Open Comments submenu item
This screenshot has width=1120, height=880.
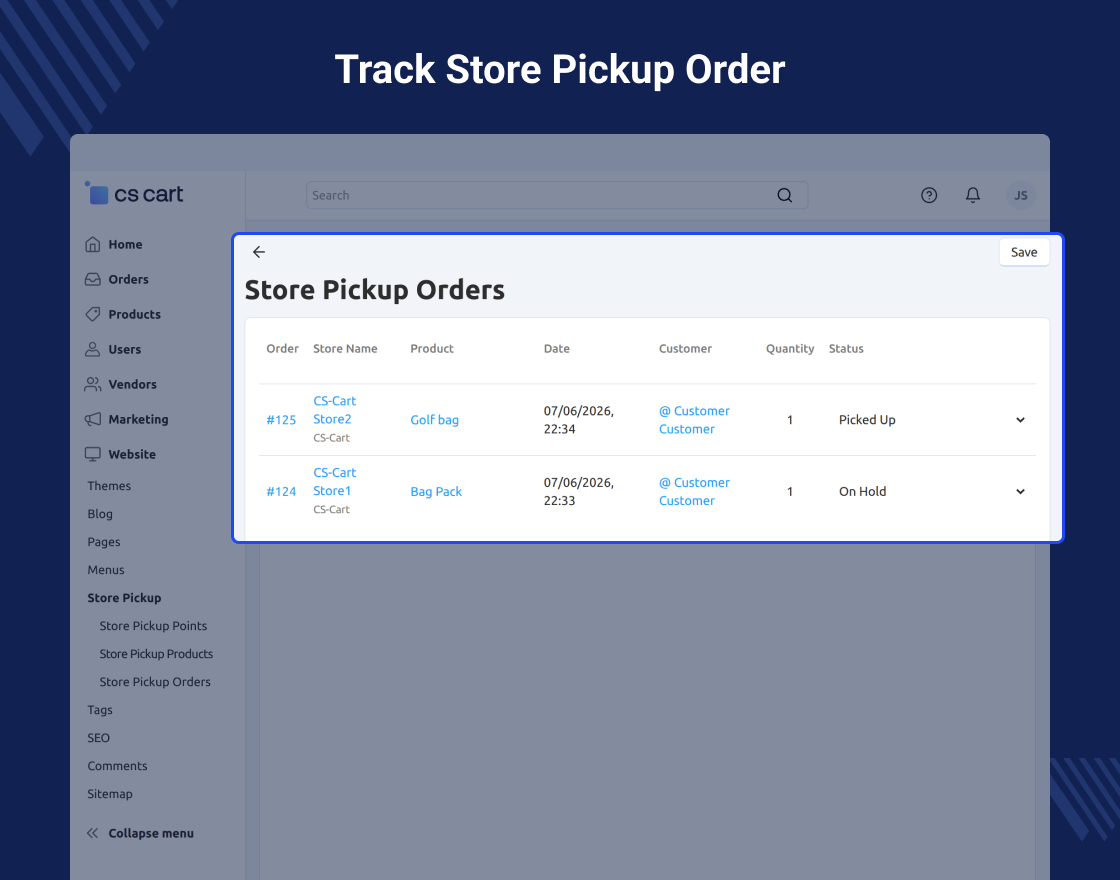coord(117,766)
